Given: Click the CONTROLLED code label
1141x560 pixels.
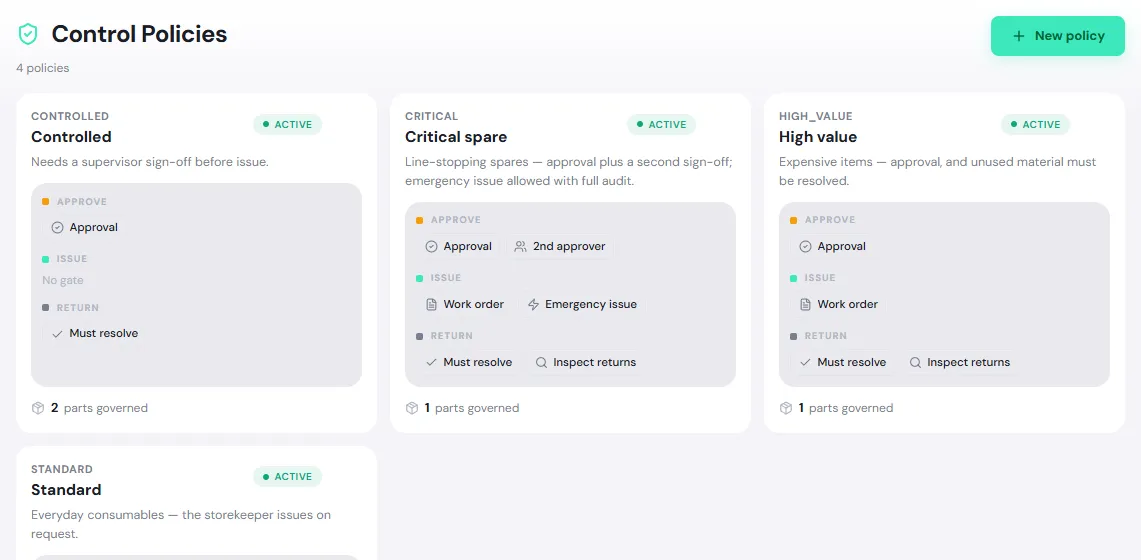Looking at the screenshot, I should pos(70,116).
